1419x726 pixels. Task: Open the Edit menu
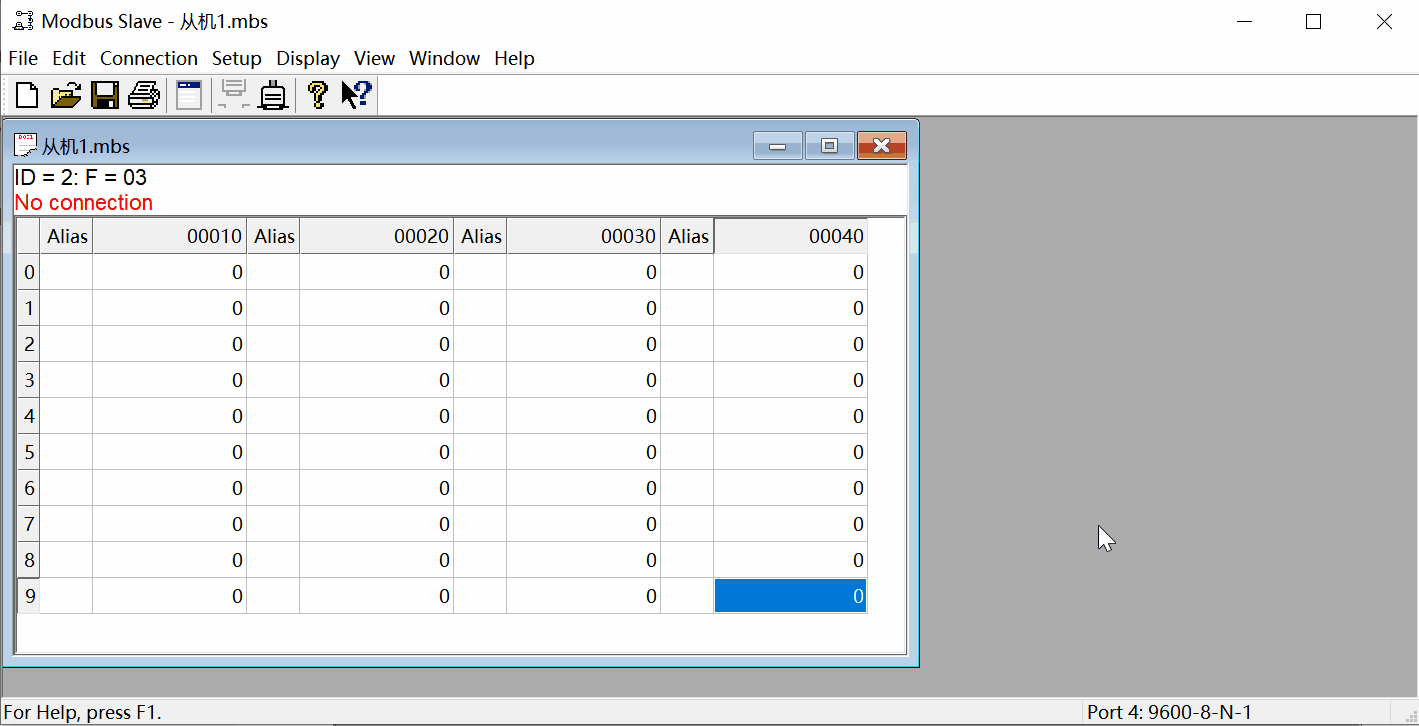[69, 58]
